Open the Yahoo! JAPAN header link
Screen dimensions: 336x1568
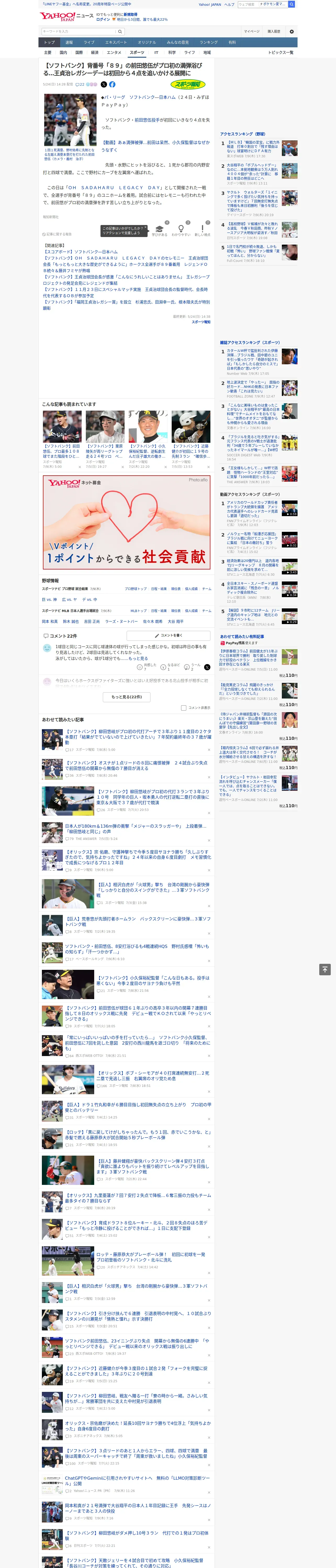click(x=210, y=4)
